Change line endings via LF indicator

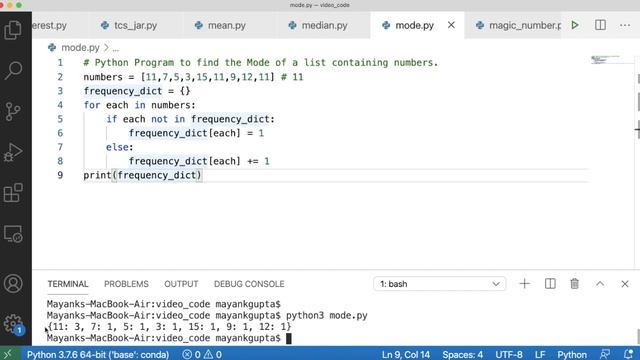click(x=540, y=354)
